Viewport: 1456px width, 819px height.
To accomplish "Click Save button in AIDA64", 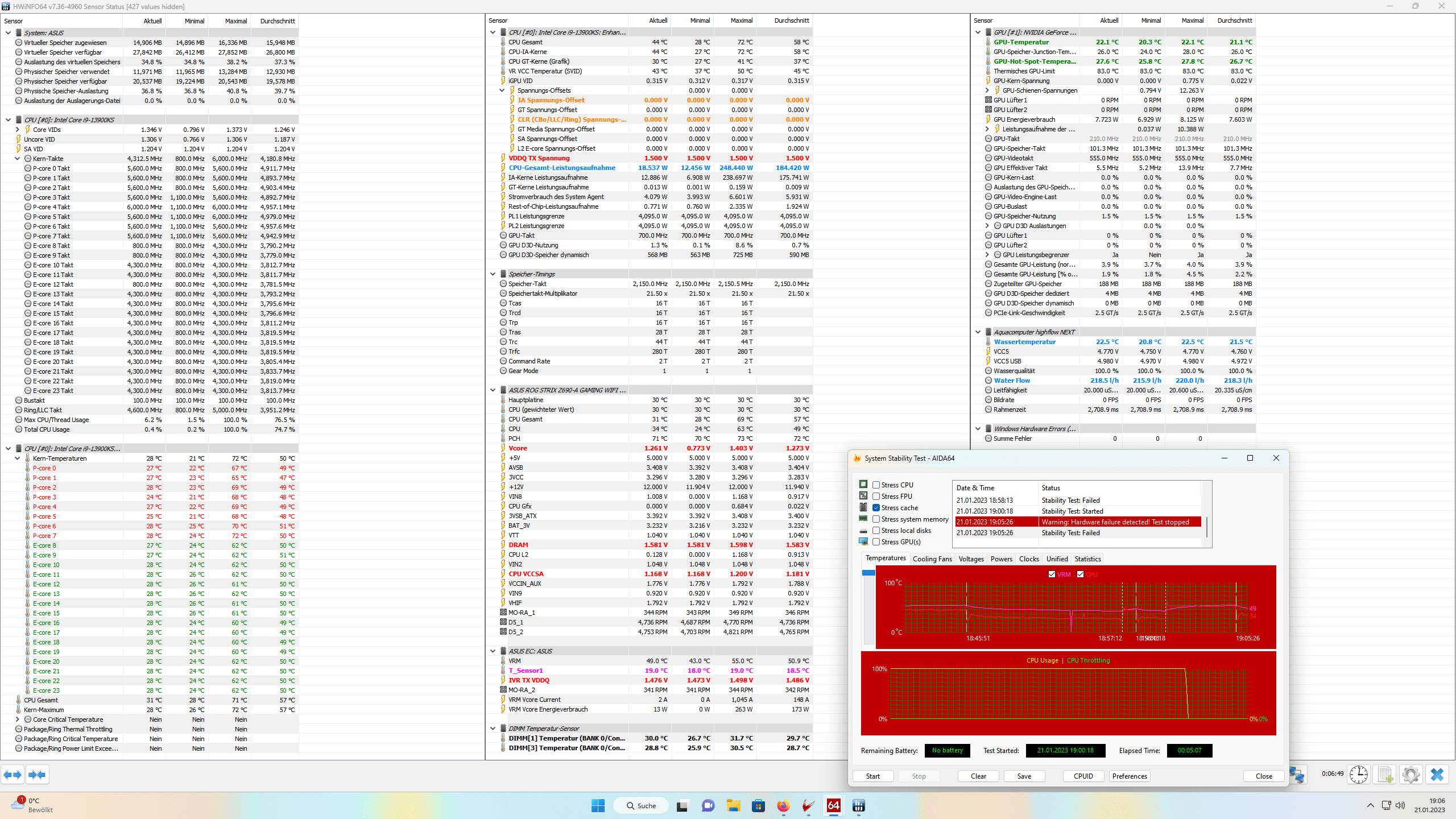I will tap(1024, 776).
